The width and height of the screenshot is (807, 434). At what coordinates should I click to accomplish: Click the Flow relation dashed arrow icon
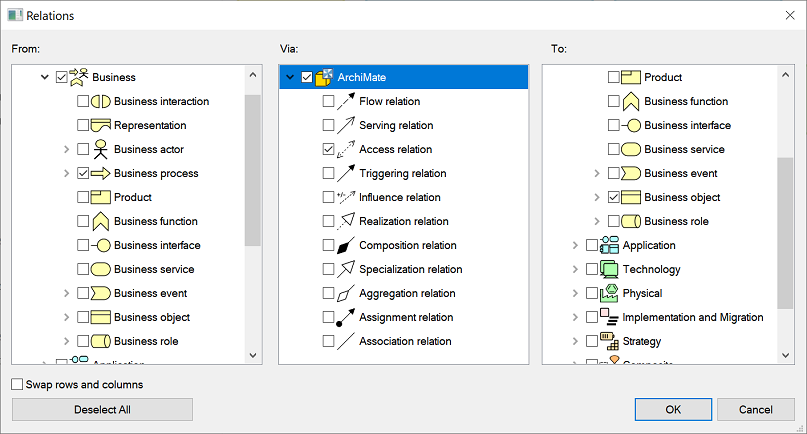point(345,101)
